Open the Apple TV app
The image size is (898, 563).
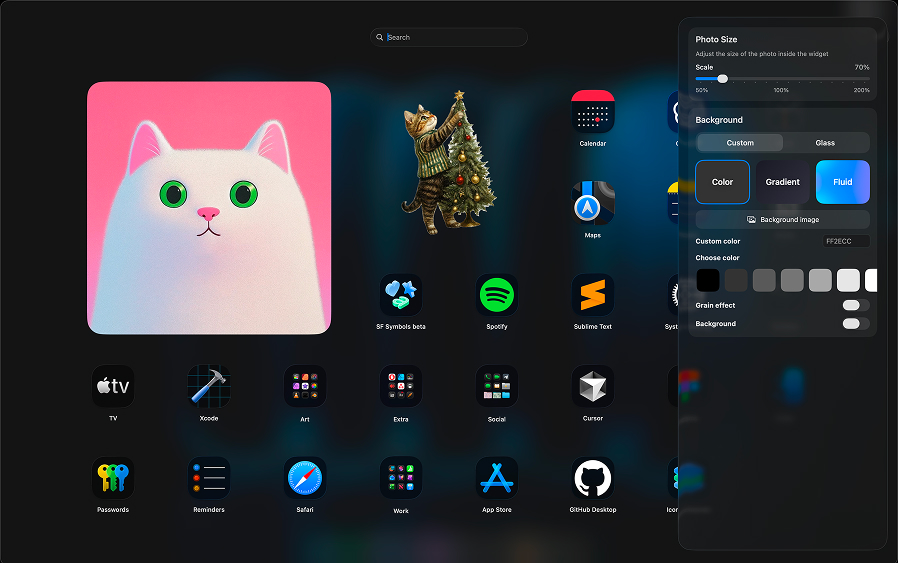tap(113, 387)
